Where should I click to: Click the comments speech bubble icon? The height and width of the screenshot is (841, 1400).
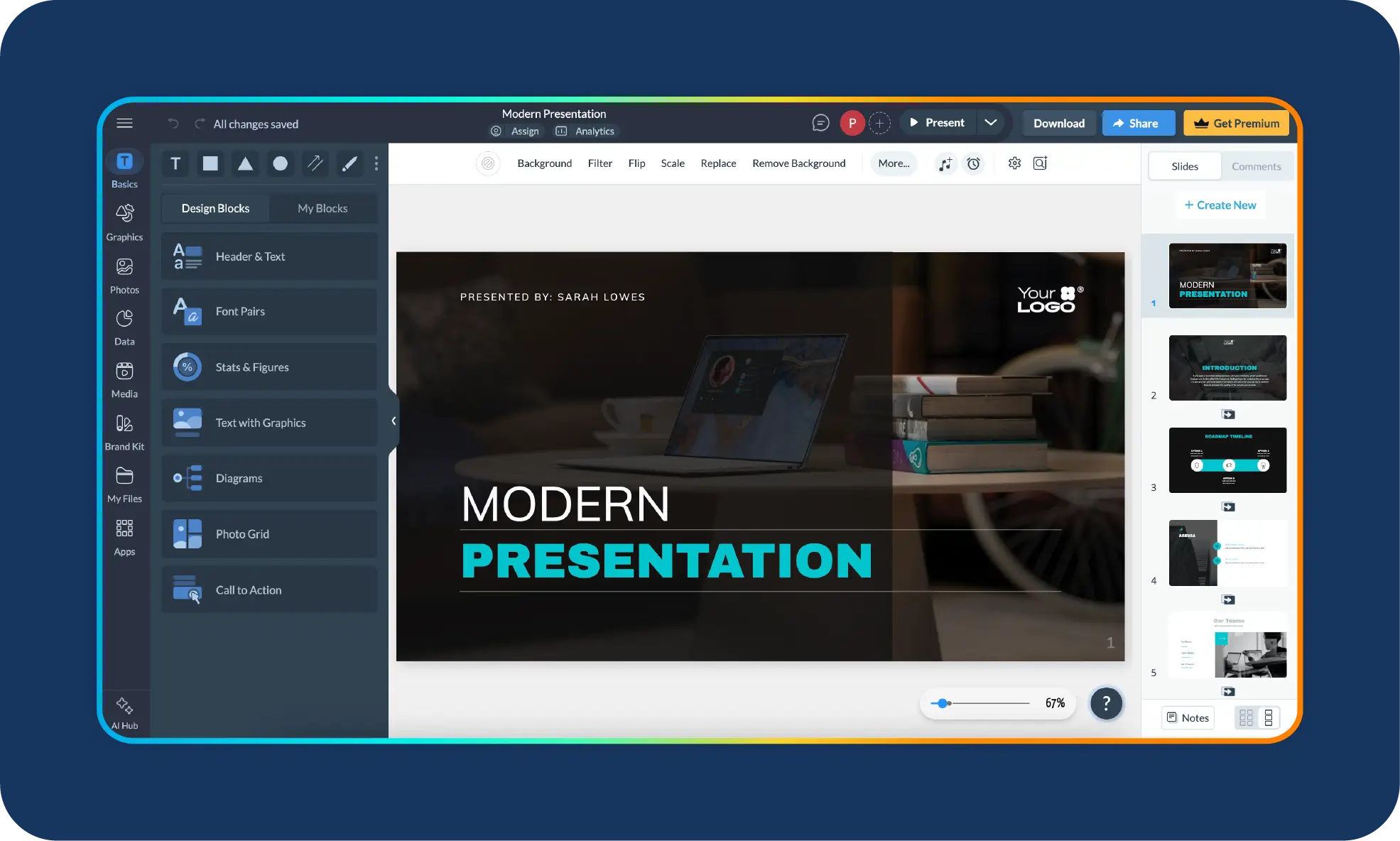(820, 123)
